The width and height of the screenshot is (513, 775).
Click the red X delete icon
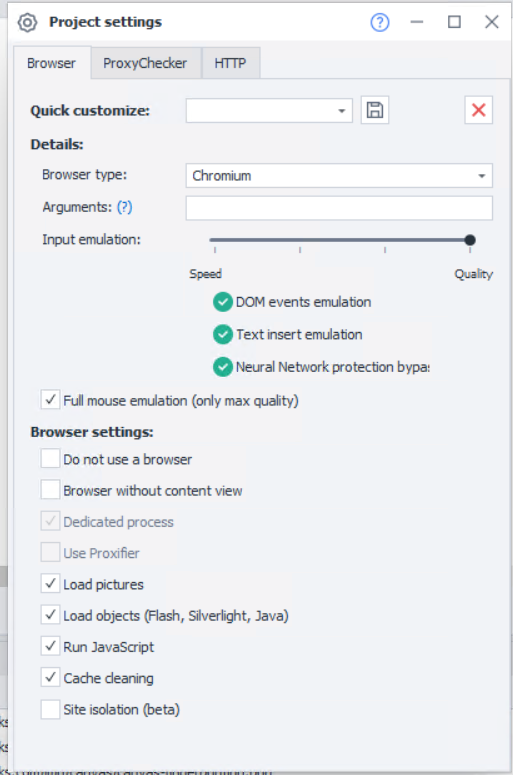click(x=478, y=110)
